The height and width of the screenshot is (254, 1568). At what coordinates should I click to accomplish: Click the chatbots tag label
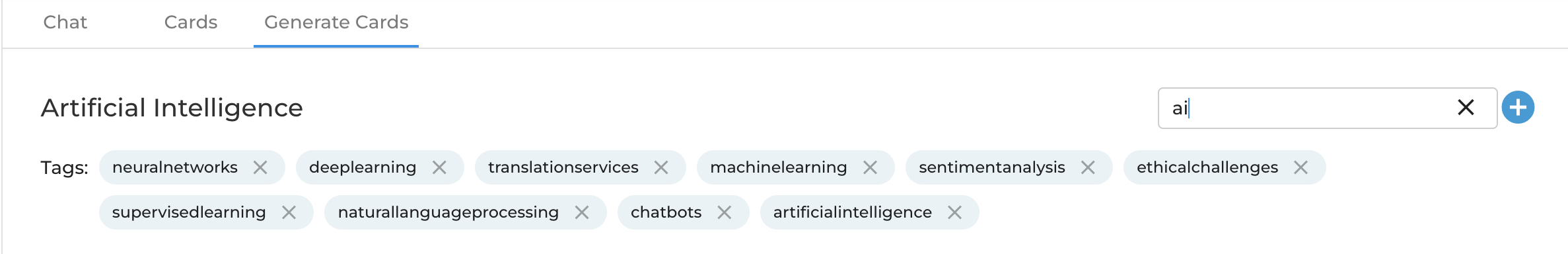pyautogui.click(x=666, y=212)
